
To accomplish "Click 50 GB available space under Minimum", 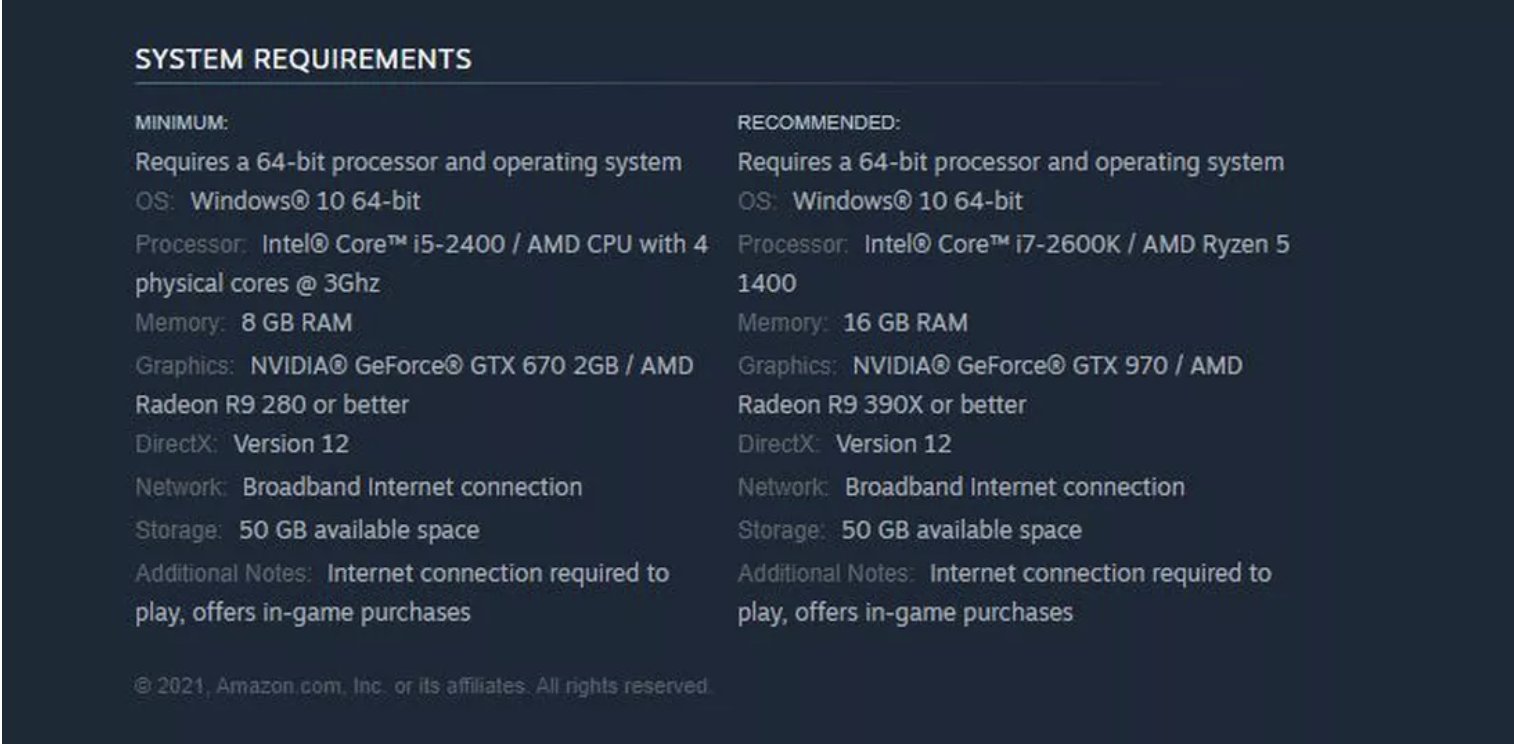I will [358, 530].
